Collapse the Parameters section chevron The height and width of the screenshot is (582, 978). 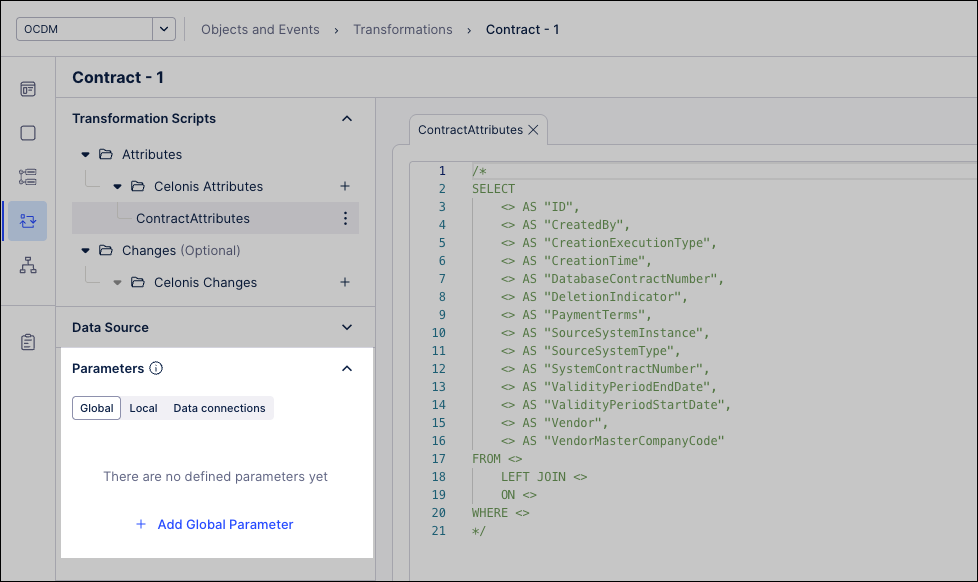coord(347,368)
